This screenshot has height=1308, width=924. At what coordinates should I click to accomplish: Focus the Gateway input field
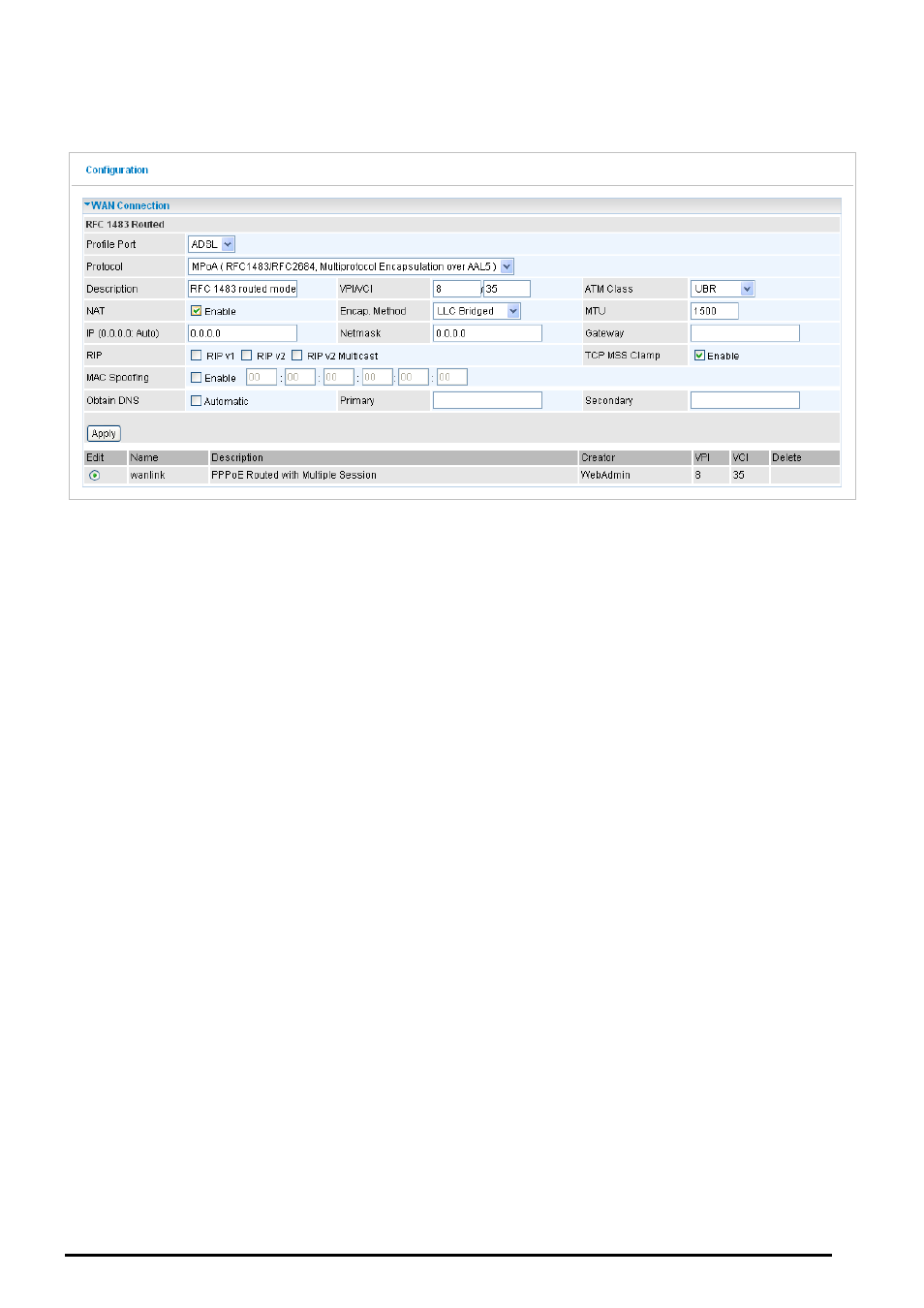(745, 333)
